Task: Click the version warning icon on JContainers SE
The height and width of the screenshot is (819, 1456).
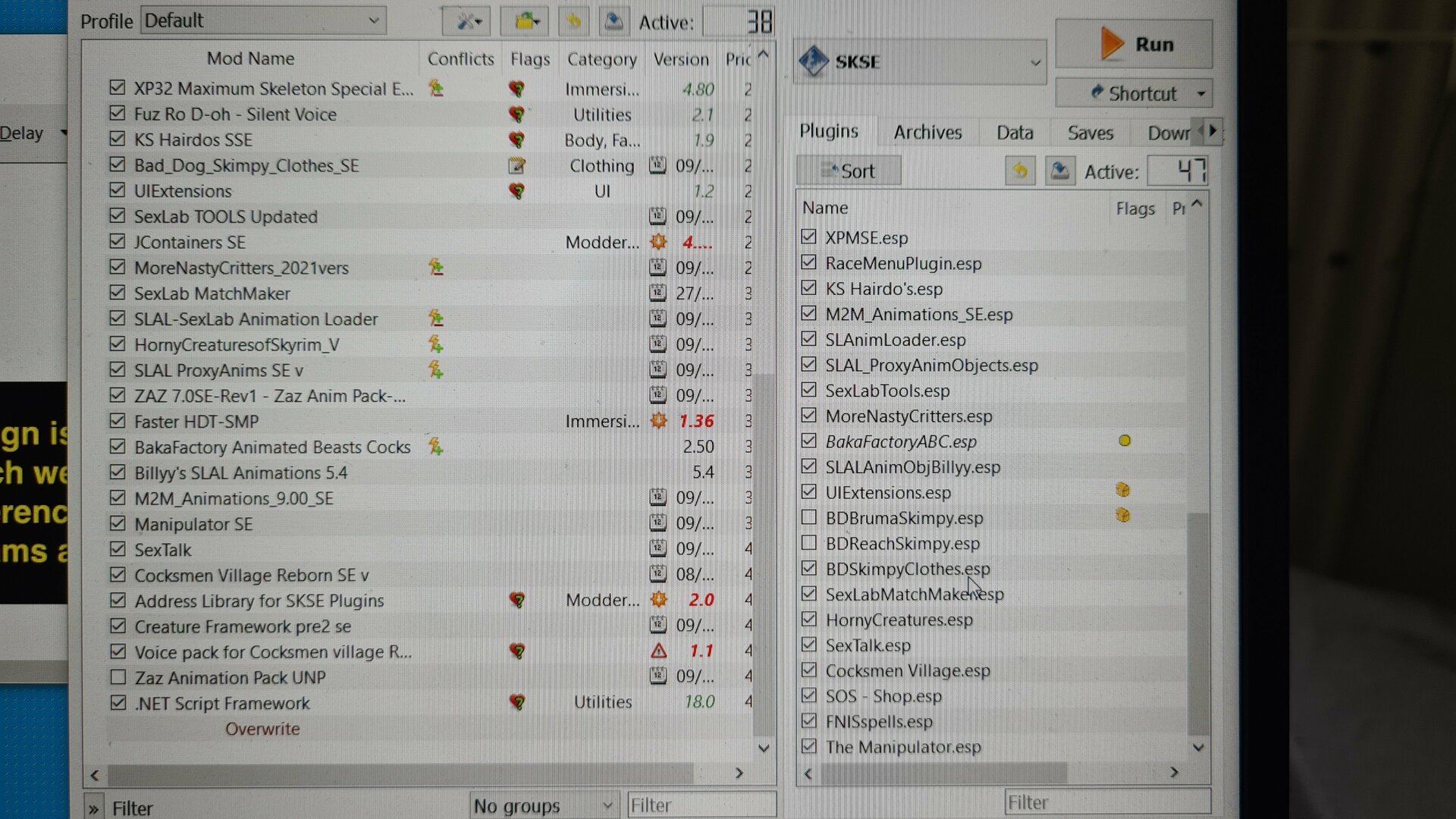Action: [x=658, y=242]
